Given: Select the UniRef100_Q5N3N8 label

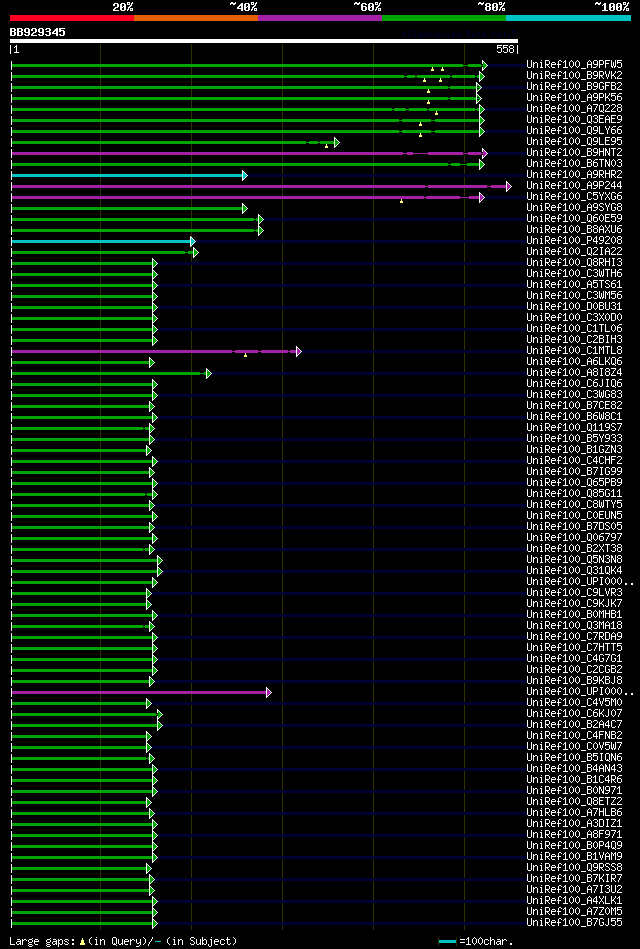Looking at the screenshot, I should click(575, 559).
